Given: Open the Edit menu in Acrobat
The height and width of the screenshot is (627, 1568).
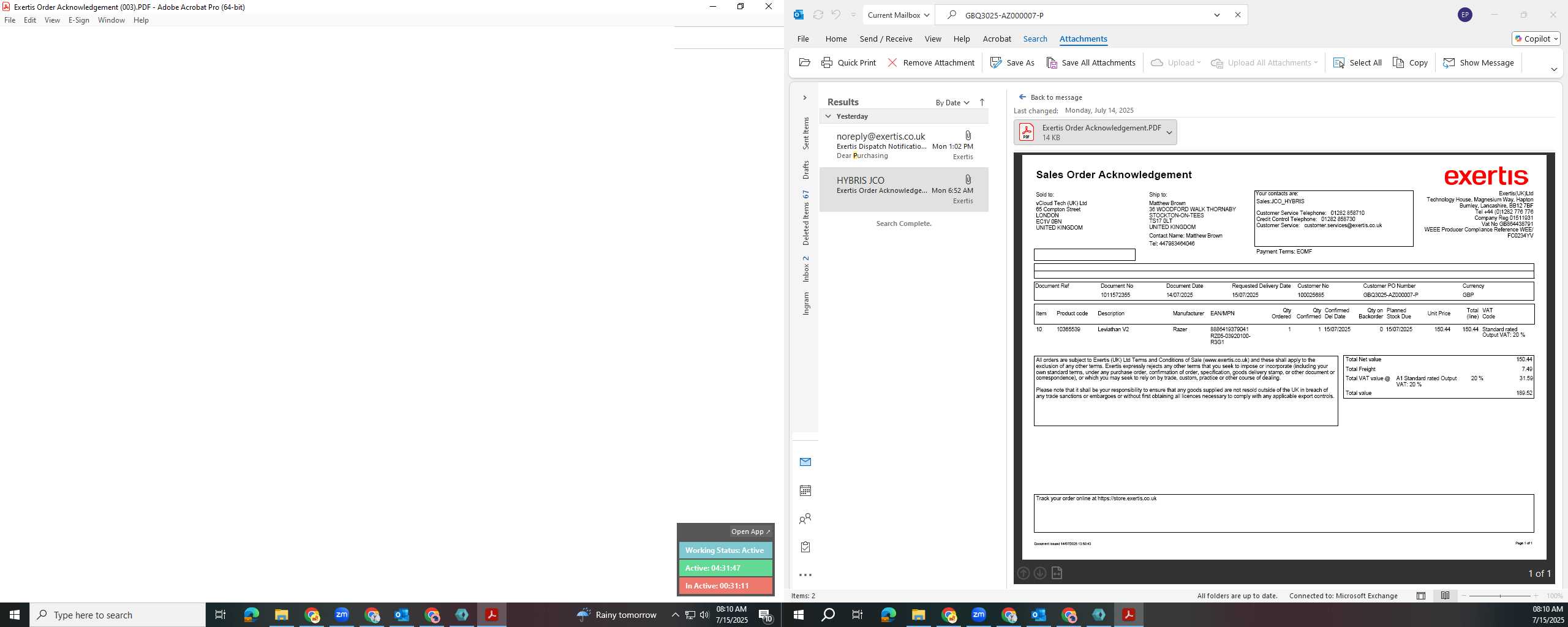Looking at the screenshot, I should click(x=29, y=20).
